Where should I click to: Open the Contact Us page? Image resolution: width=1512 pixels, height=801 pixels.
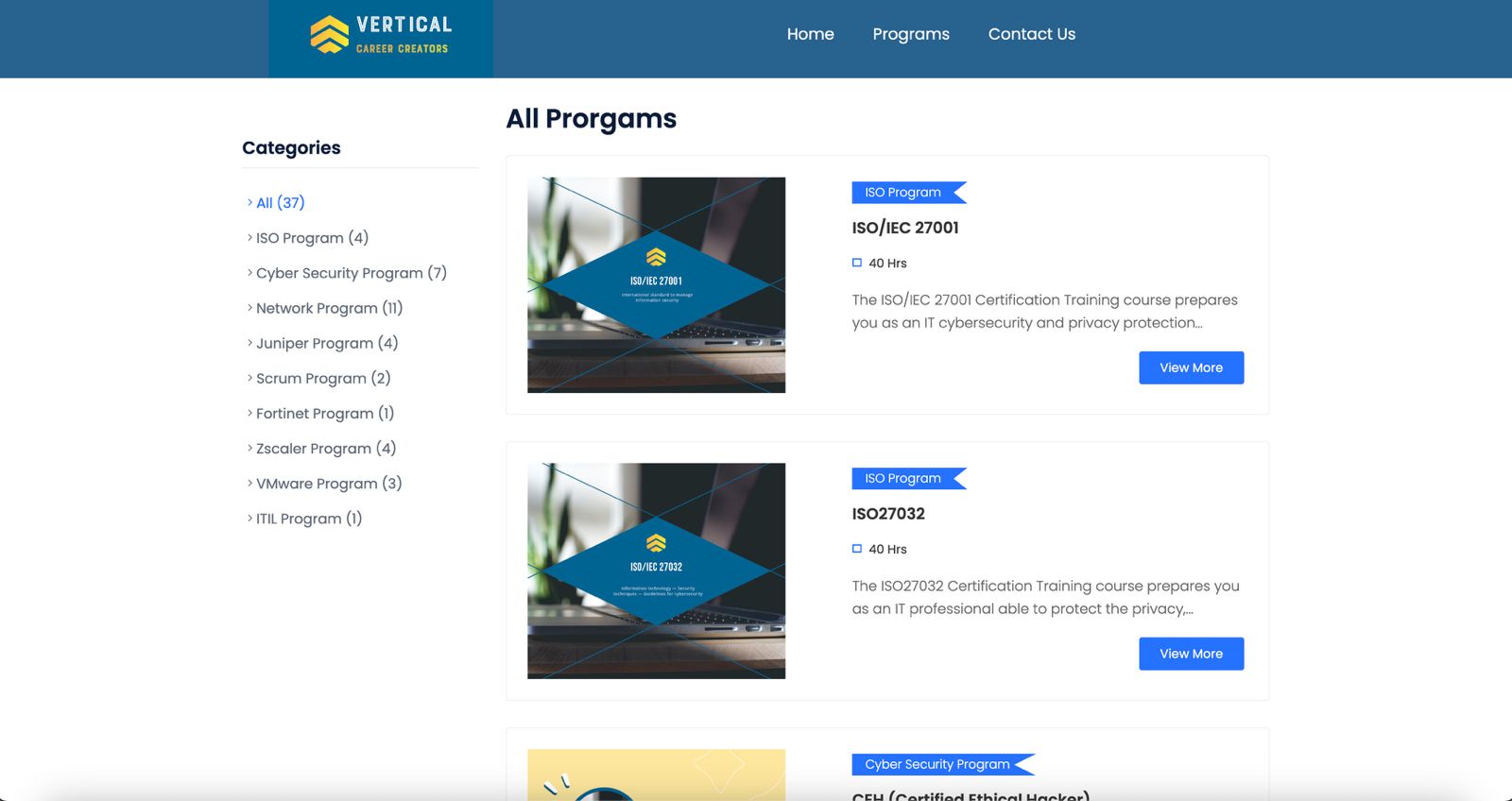1031,34
